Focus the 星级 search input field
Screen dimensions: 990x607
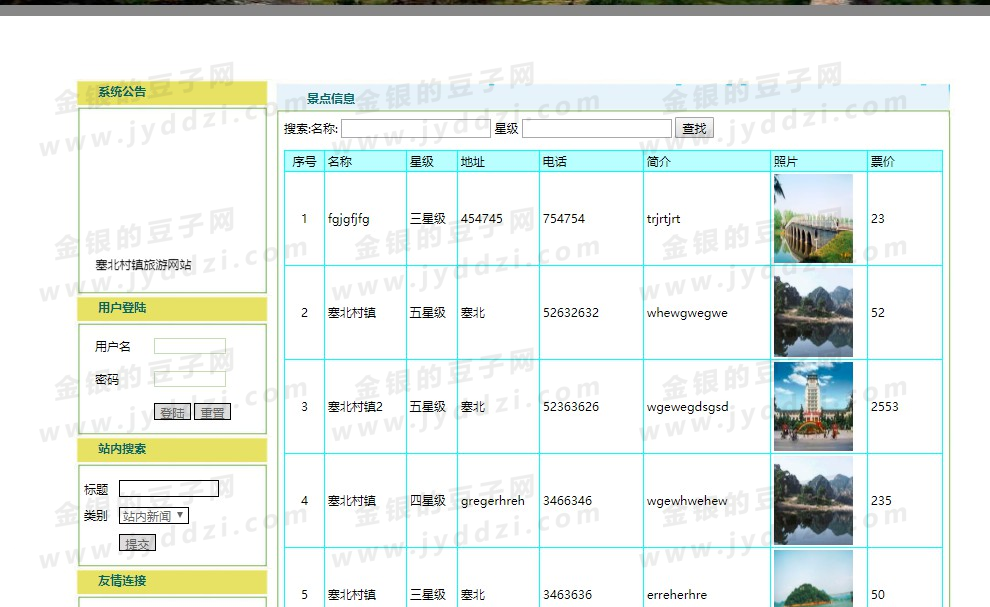(x=597, y=128)
